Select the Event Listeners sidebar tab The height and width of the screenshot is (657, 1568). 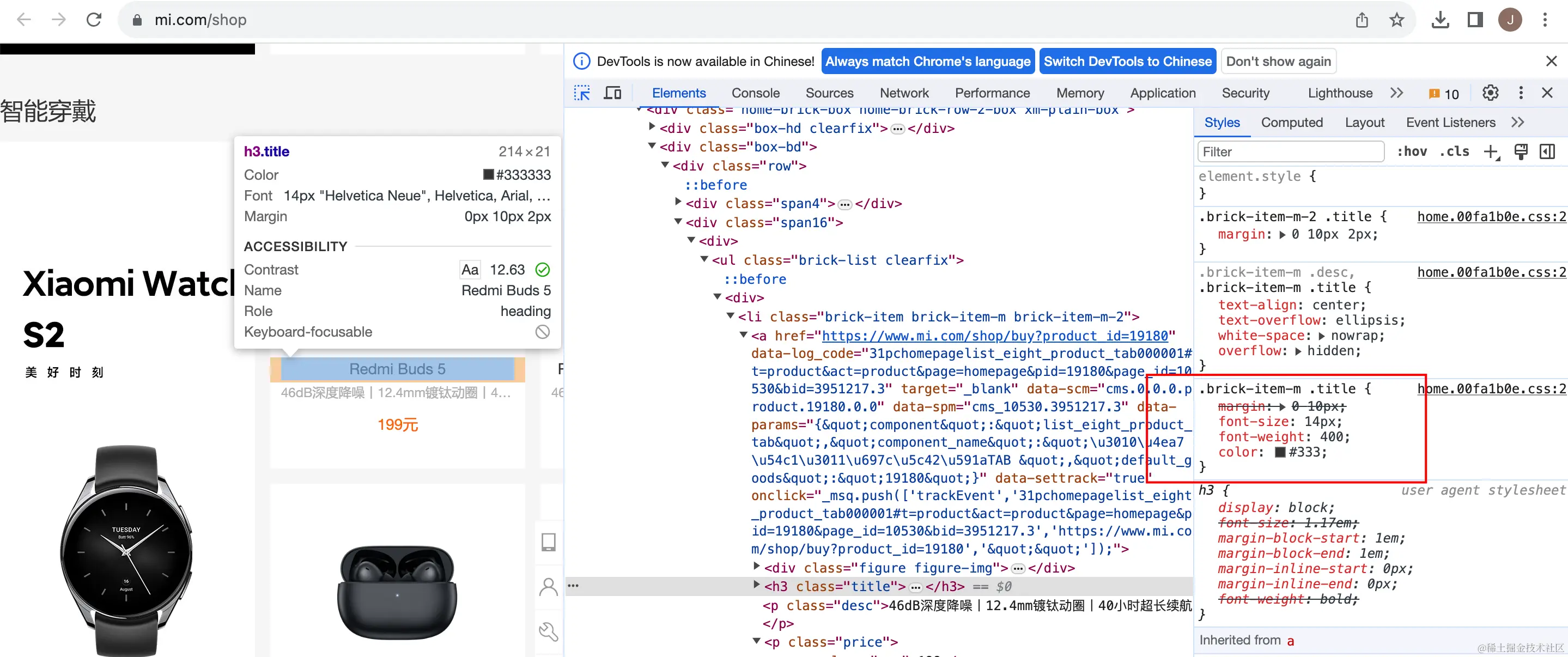point(1450,123)
